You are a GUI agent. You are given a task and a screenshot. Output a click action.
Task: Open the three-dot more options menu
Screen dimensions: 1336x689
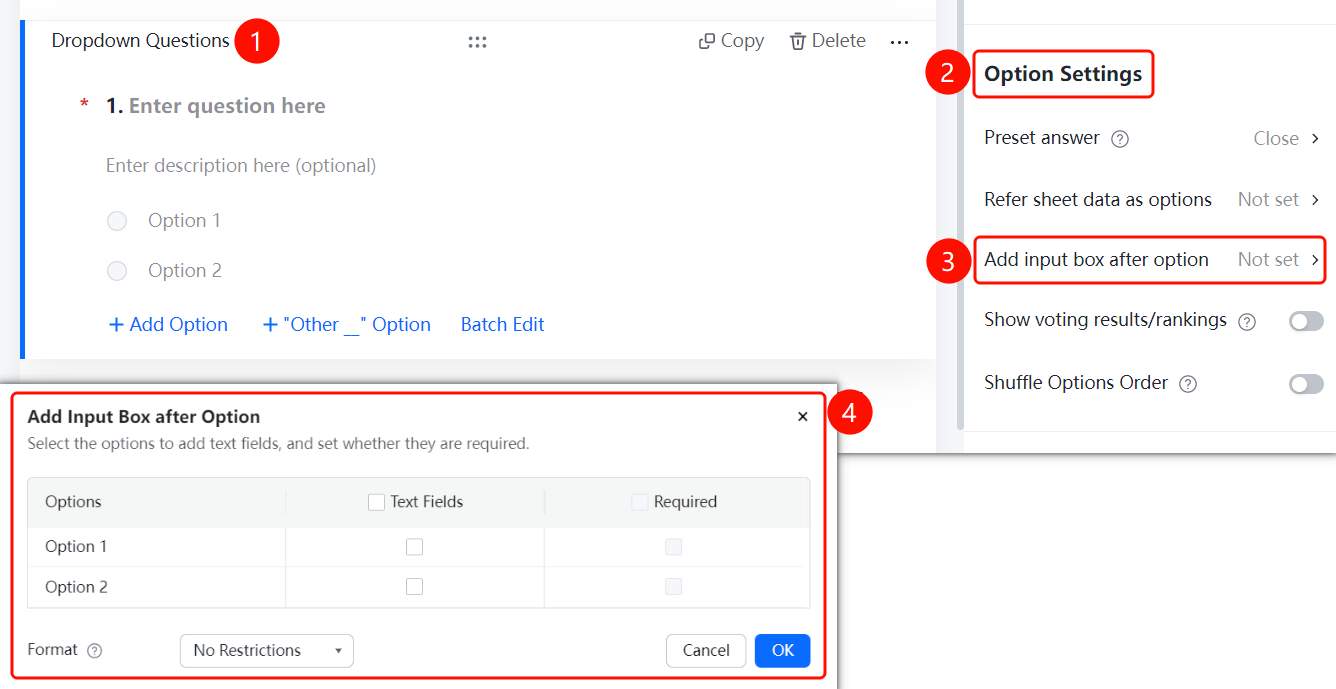click(x=899, y=42)
